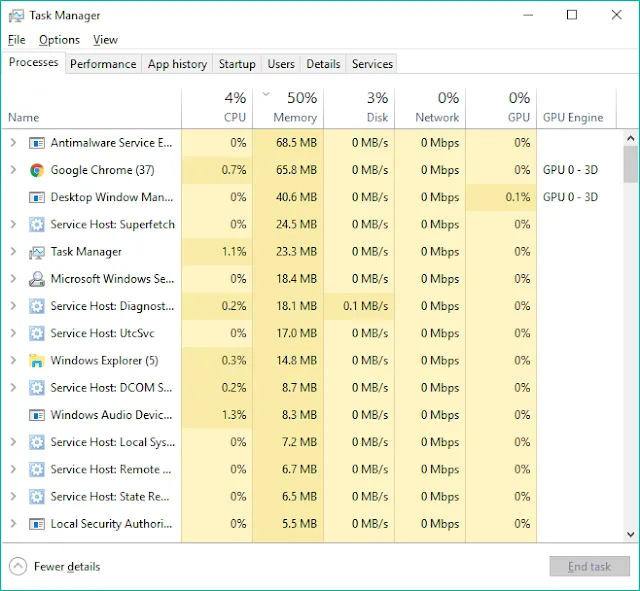Click the 1.3% CPU value cell
This screenshot has width=640, height=591.
coord(217,415)
